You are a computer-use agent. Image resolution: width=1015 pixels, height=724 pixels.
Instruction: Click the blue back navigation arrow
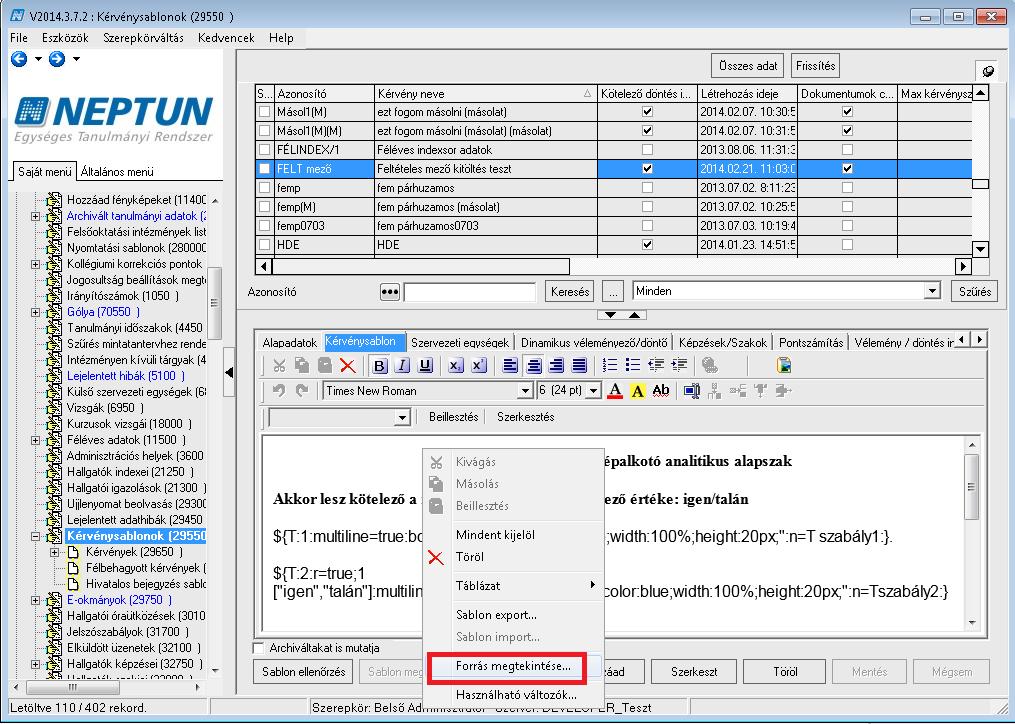19,59
